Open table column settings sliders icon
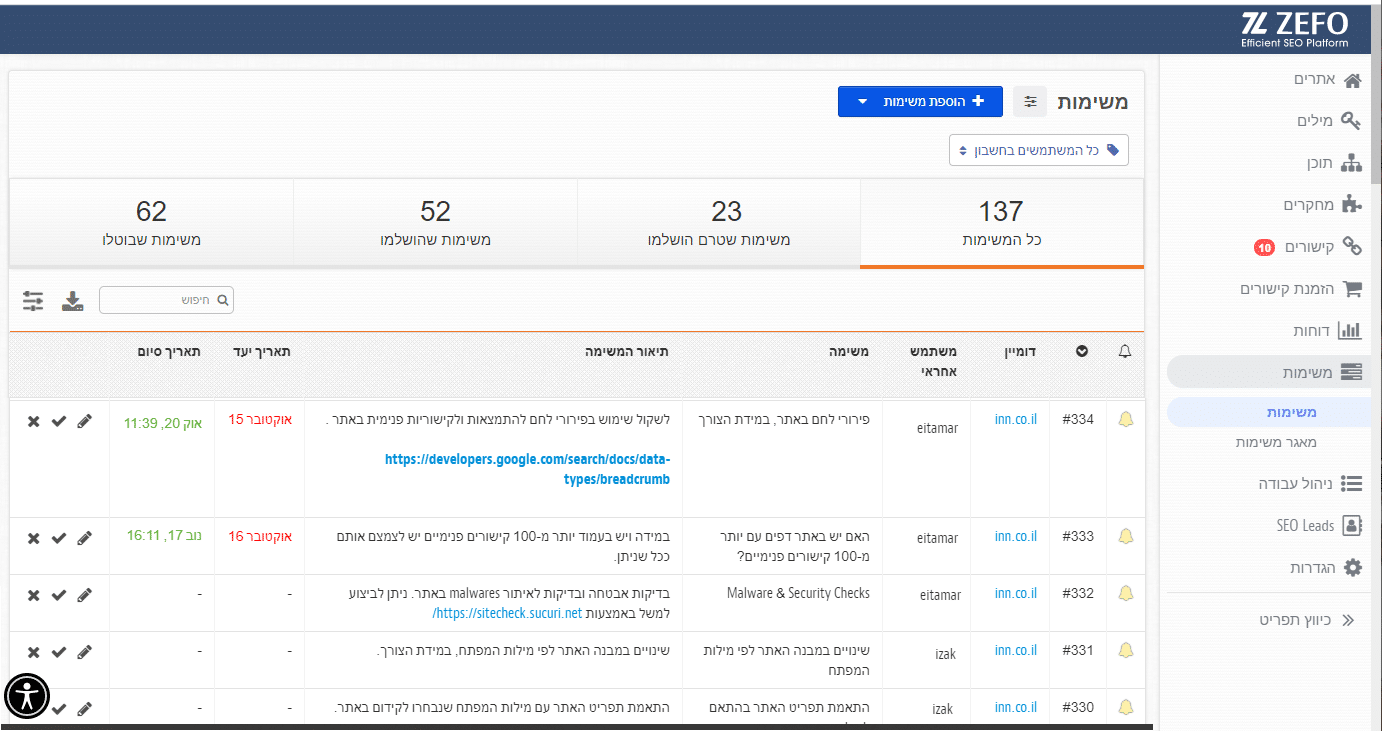 pyautogui.click(x=33, y=300)
